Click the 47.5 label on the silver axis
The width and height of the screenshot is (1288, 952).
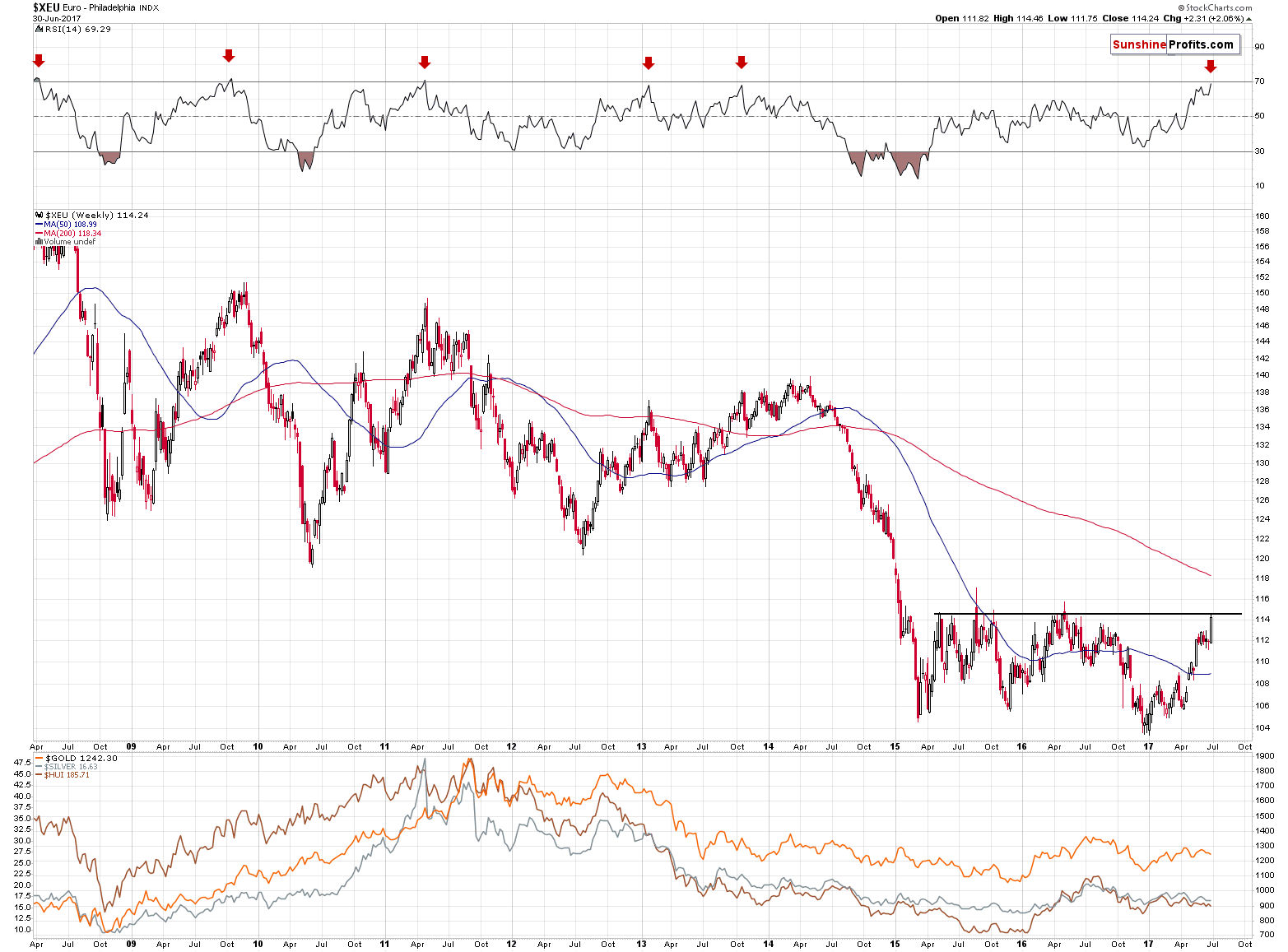(22, 763)
